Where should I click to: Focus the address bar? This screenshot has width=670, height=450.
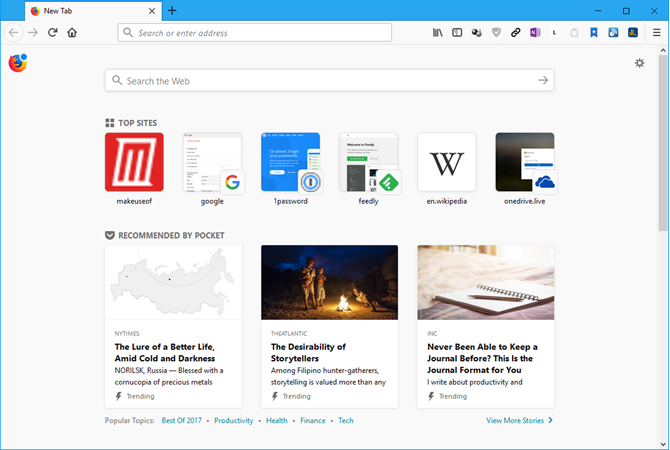(x=255, y=33)
